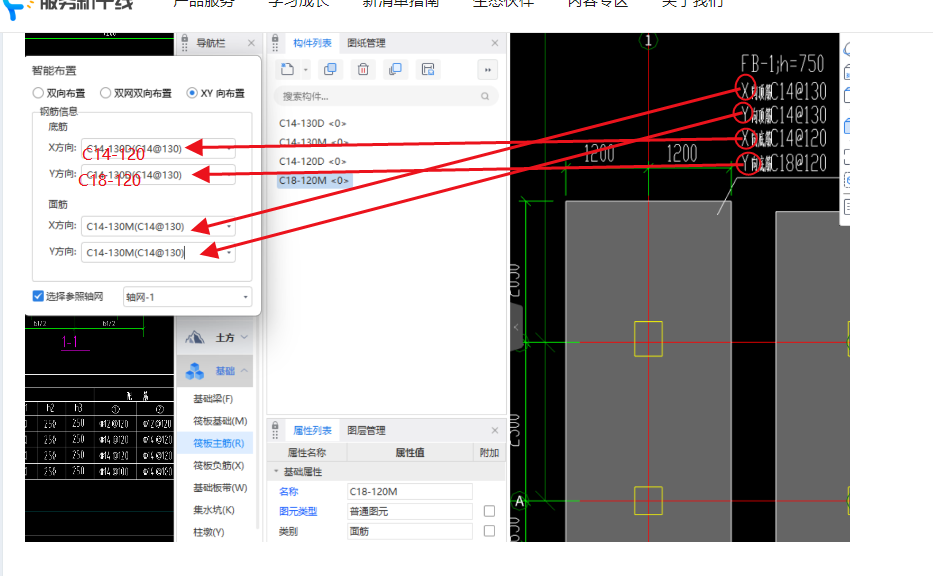Click the component archive icon
This screenshot has height=576, width=933.
click(x=428, y=69)
